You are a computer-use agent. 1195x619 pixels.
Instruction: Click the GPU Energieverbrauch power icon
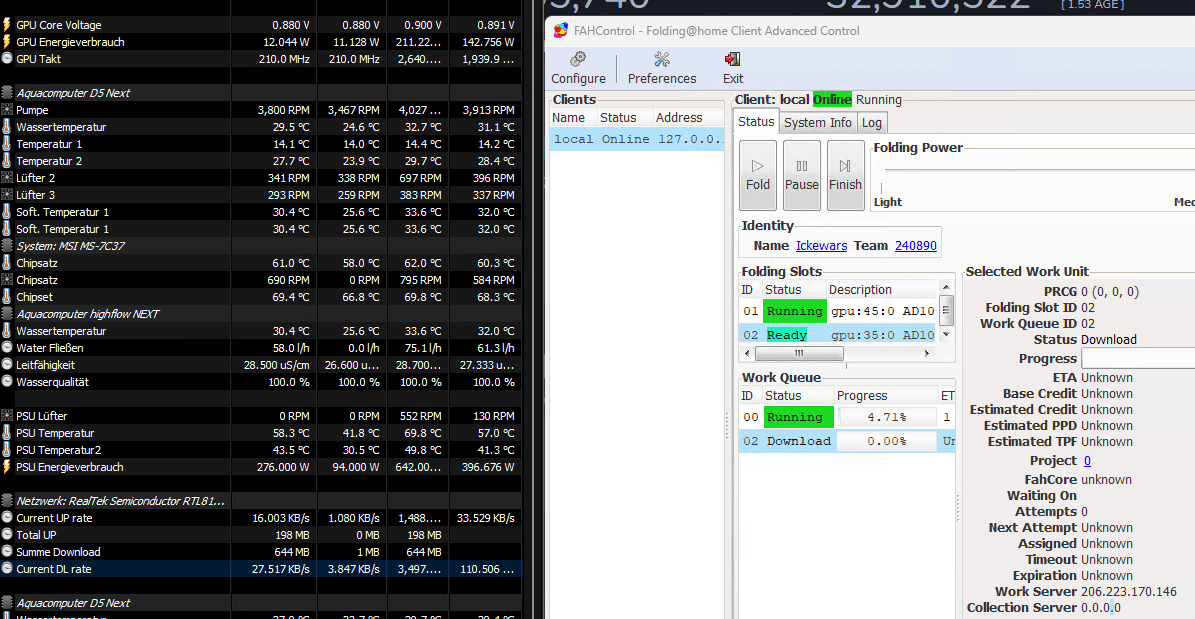click(x=8, y=42)
